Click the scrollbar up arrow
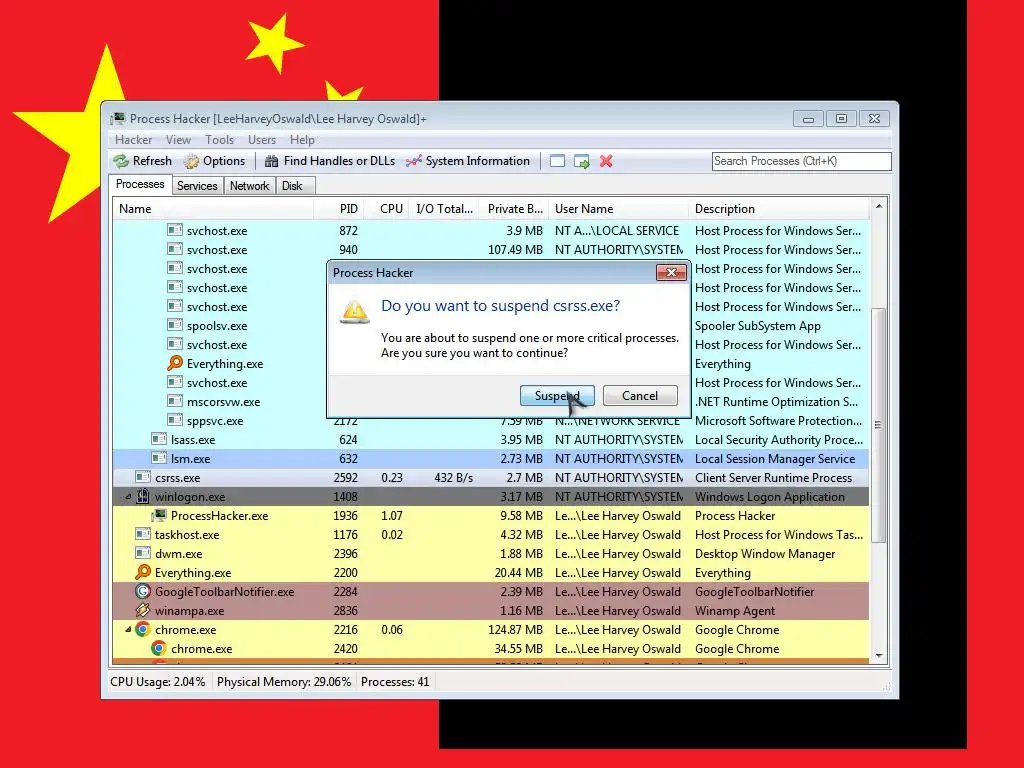Screen dimensions: 1024x768 878,206
